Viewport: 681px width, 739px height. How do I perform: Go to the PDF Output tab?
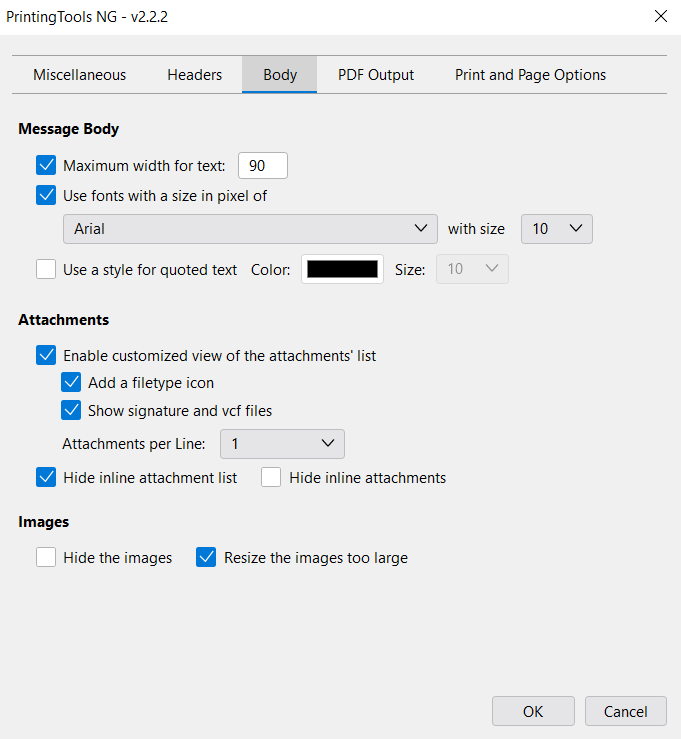376,75
